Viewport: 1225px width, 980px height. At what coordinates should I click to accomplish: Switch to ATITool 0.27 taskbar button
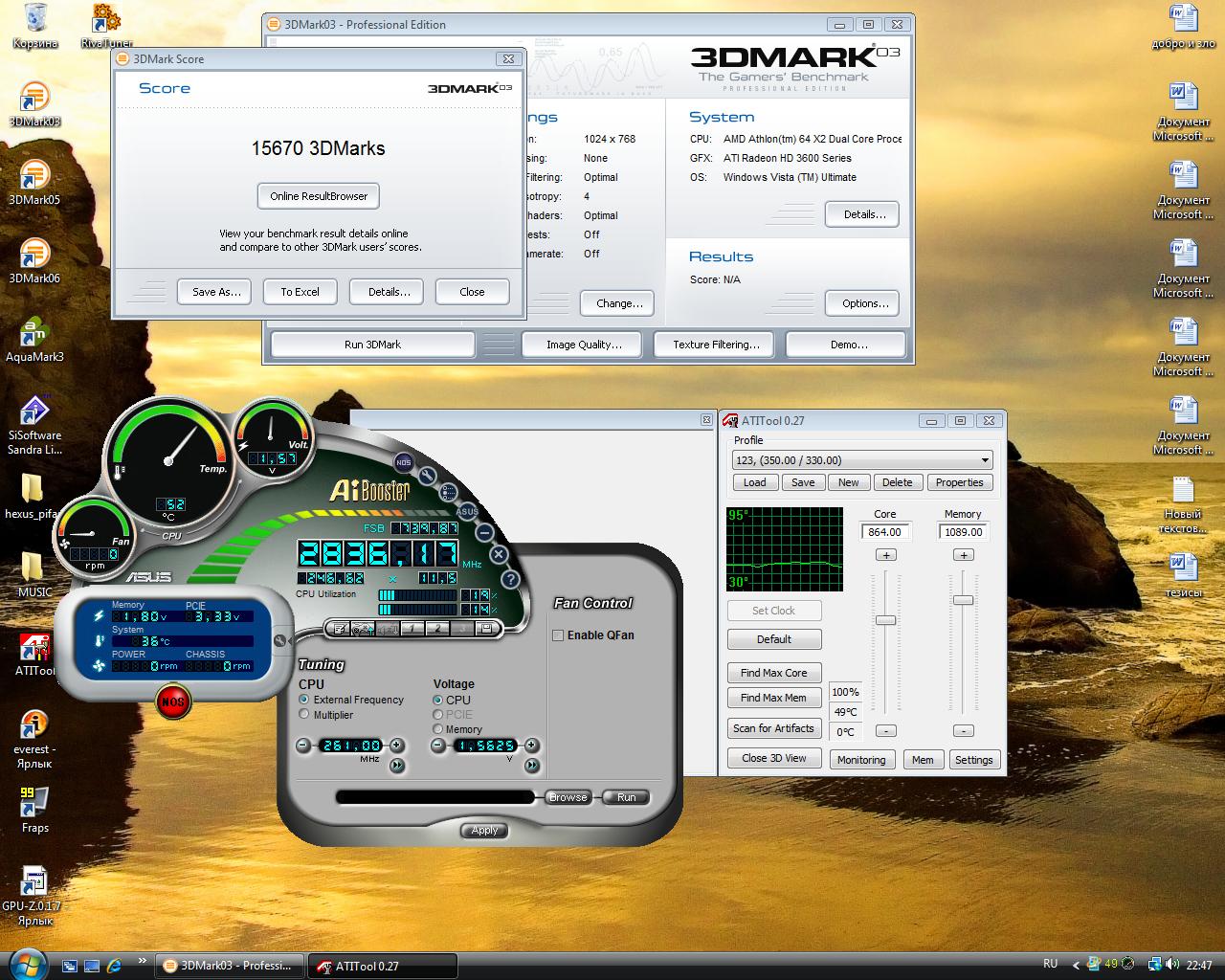pyautogui.click(x=382, y=966)
